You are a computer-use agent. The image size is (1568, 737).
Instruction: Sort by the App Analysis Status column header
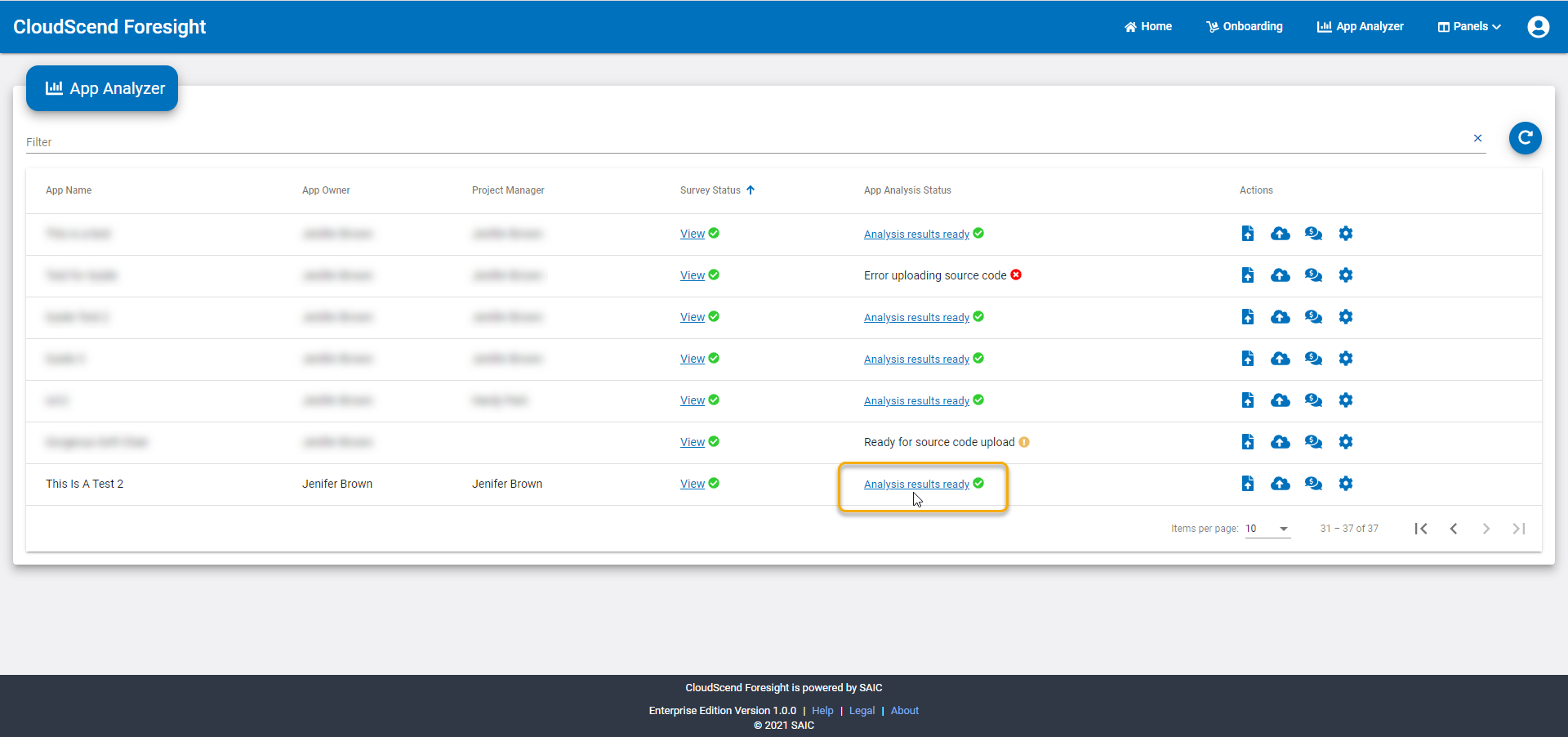click(x=907, y=190)
